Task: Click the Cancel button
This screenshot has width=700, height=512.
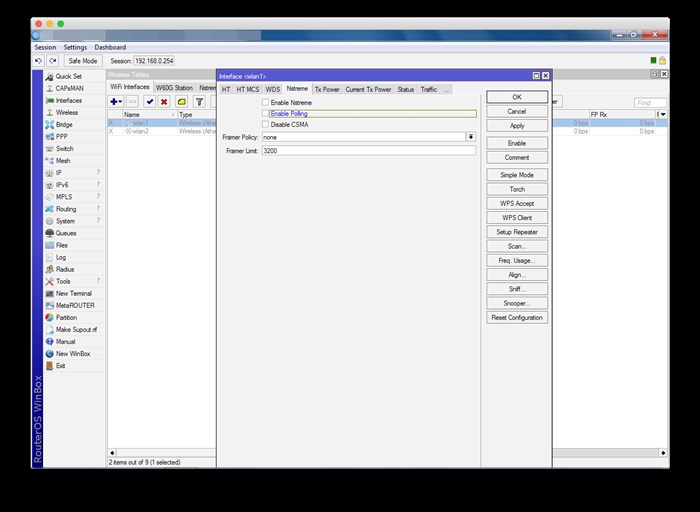Action: pos(517,111)
